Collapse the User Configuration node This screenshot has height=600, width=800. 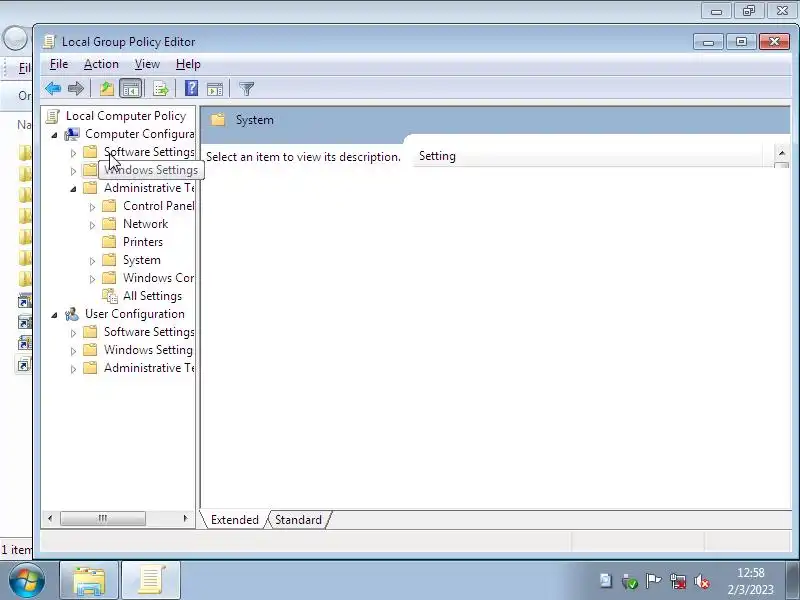pyautogui.click(x=55, y=315)
